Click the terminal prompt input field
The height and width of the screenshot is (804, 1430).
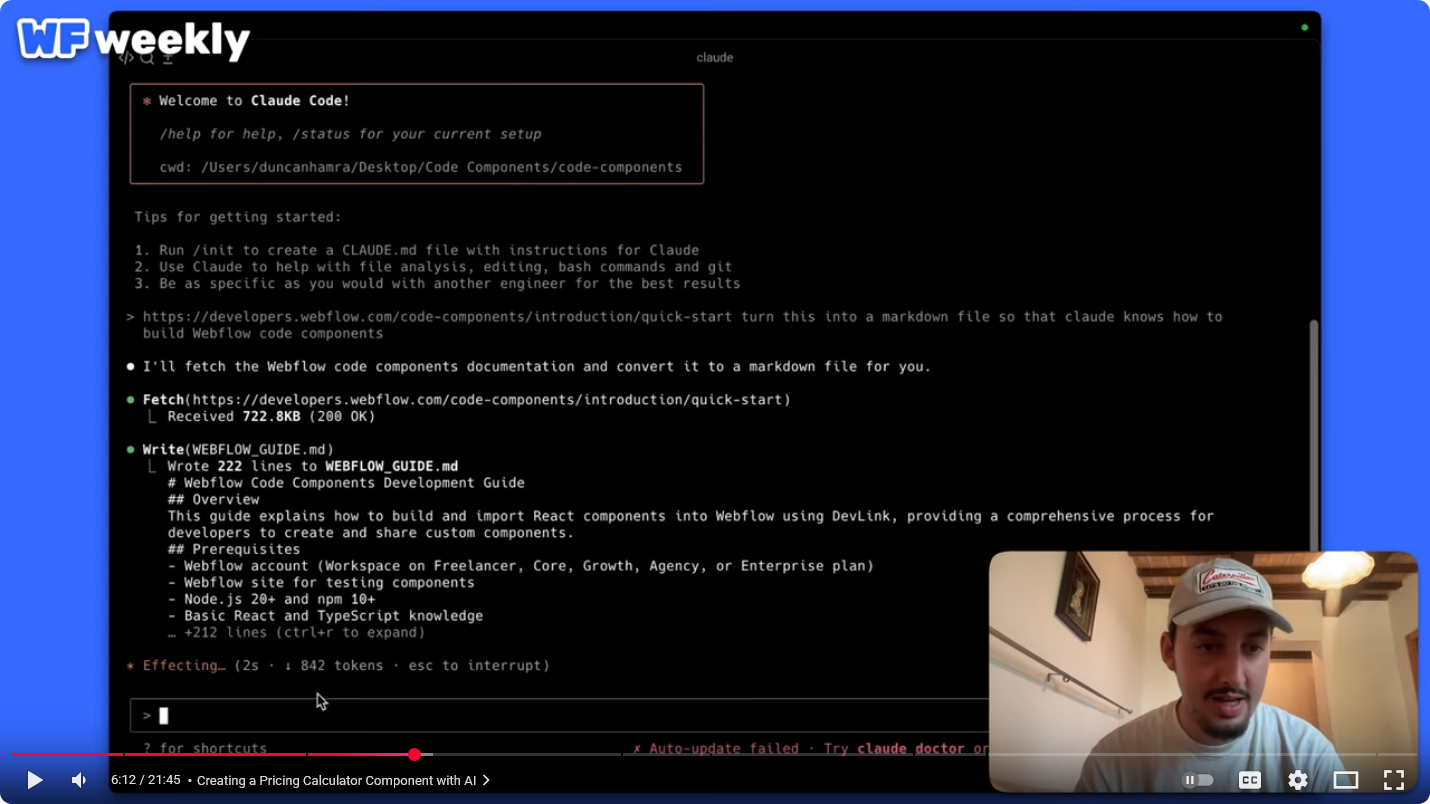point(560,715)
